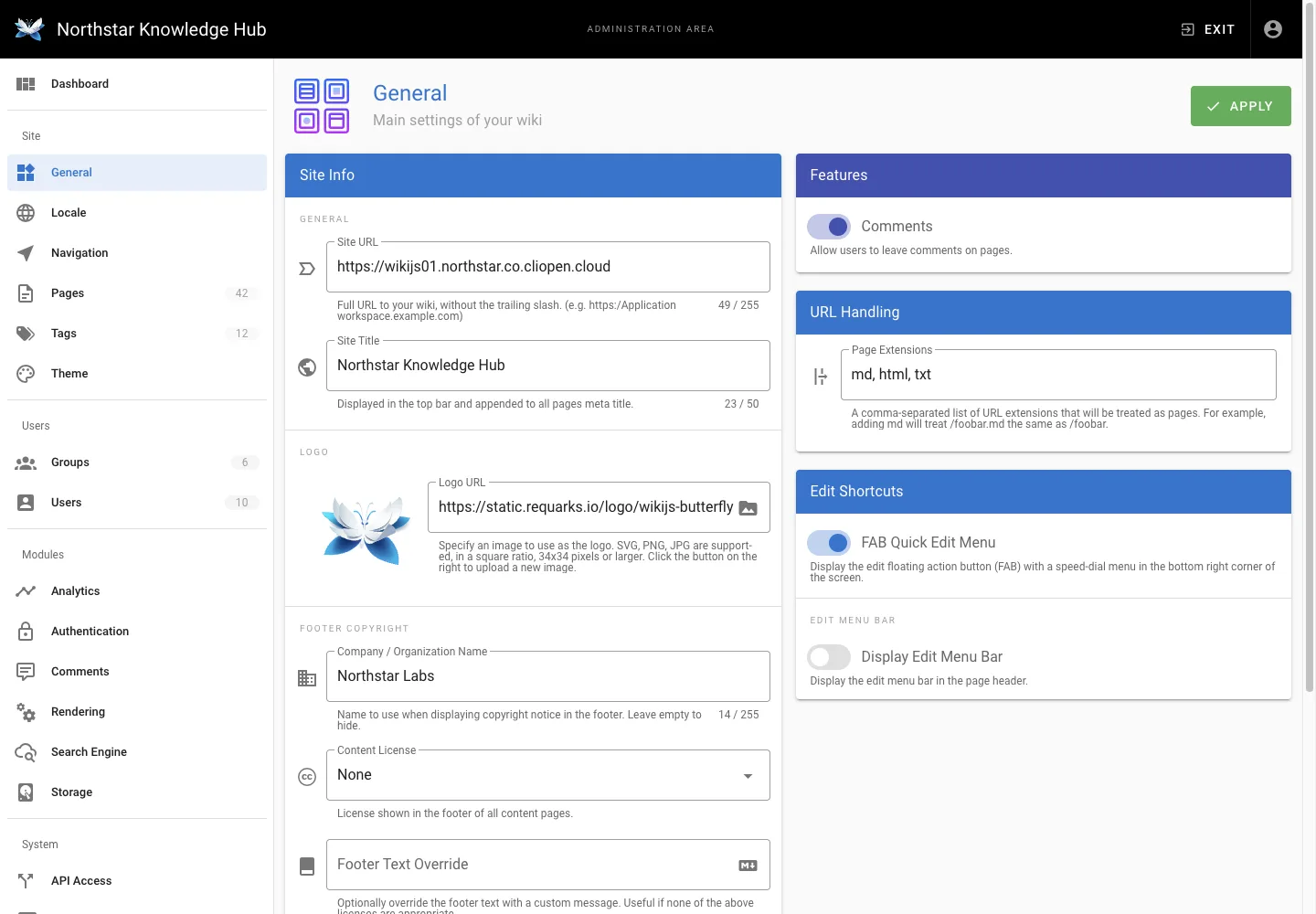
Task: Open the Groups menu item
Action: point(137,462)
